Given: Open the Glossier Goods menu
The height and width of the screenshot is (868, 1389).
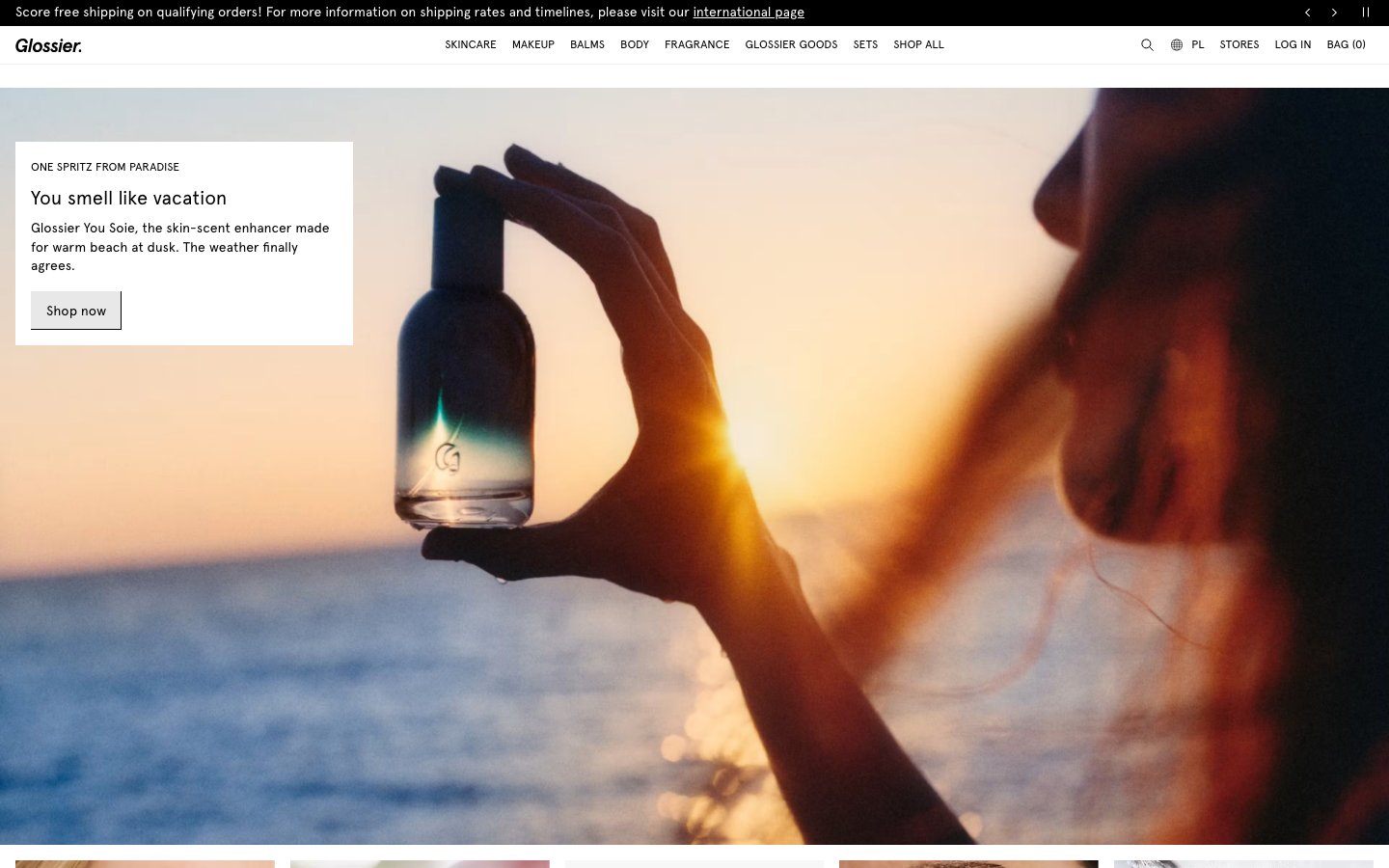Looking at the screenshot, I should coord(791,44).
